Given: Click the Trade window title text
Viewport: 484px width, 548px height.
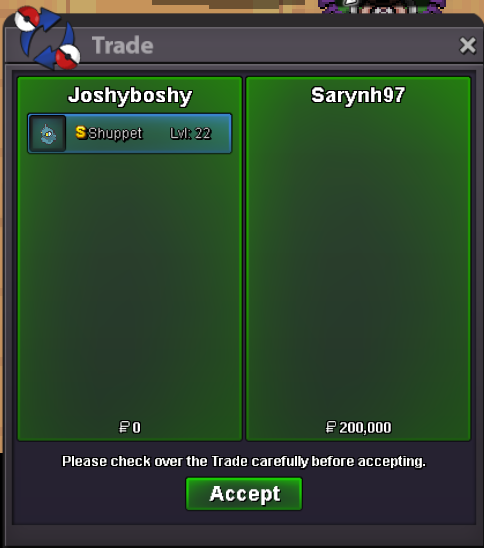Looking at the screenshot, I should click(x=123, y=45).
